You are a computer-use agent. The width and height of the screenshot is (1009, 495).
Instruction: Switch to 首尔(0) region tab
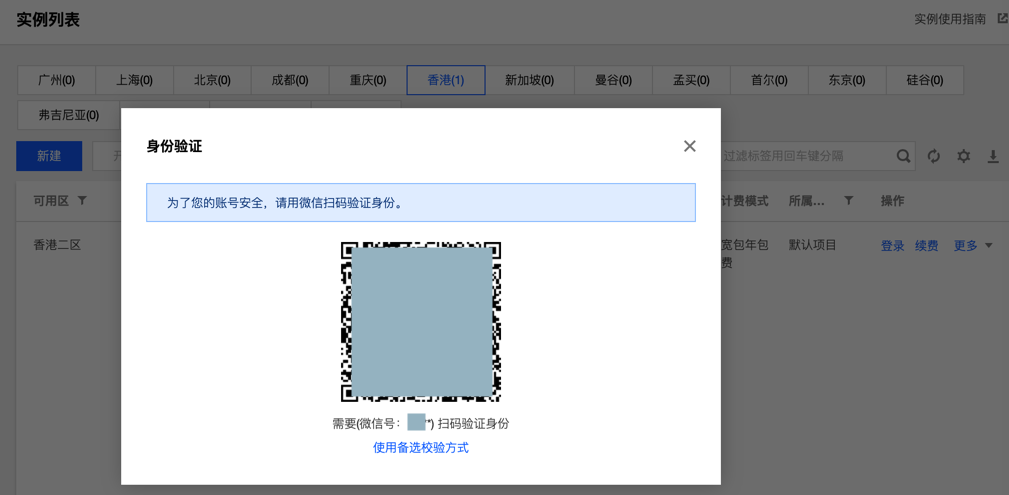[x=769, y=80]
